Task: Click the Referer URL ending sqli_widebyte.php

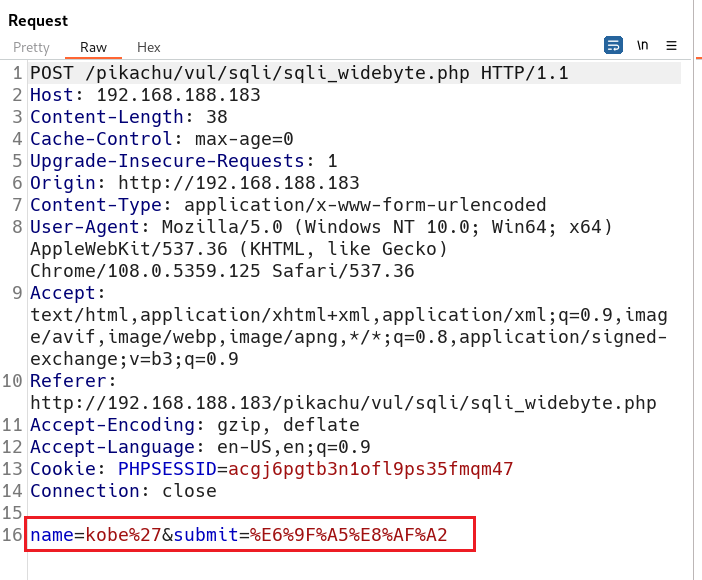Action: coord(343,403)
